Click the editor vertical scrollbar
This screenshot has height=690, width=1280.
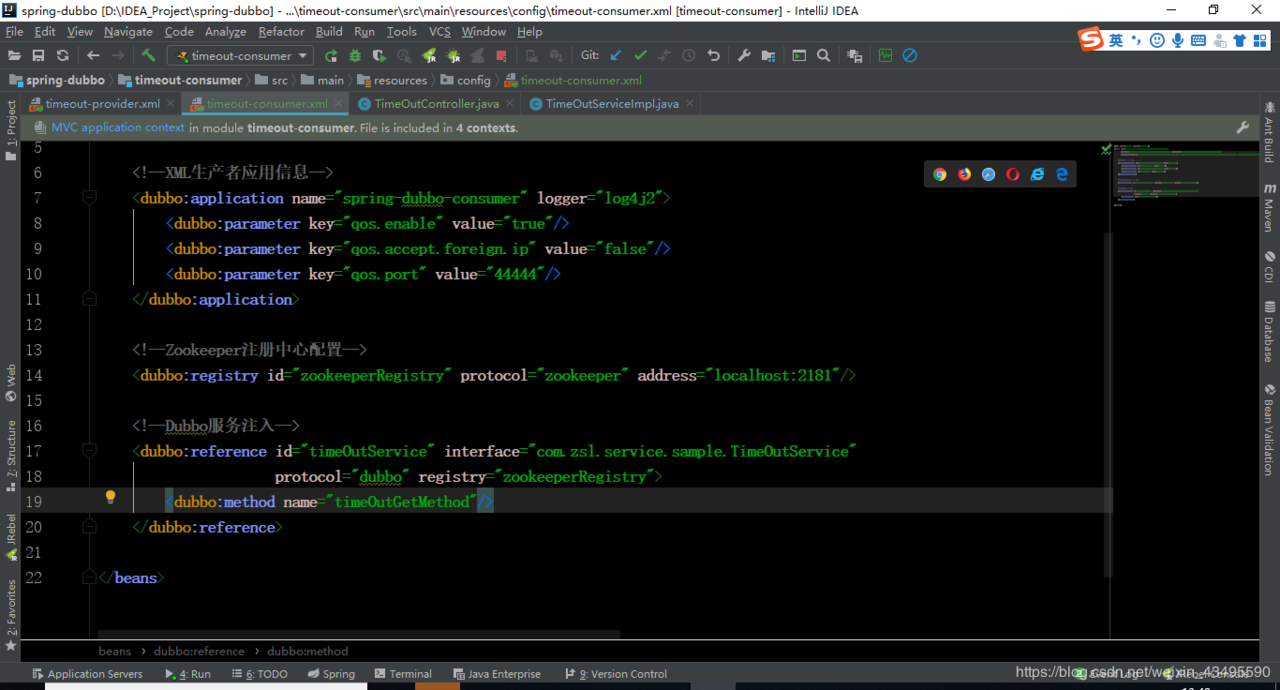coord(1106,404)
